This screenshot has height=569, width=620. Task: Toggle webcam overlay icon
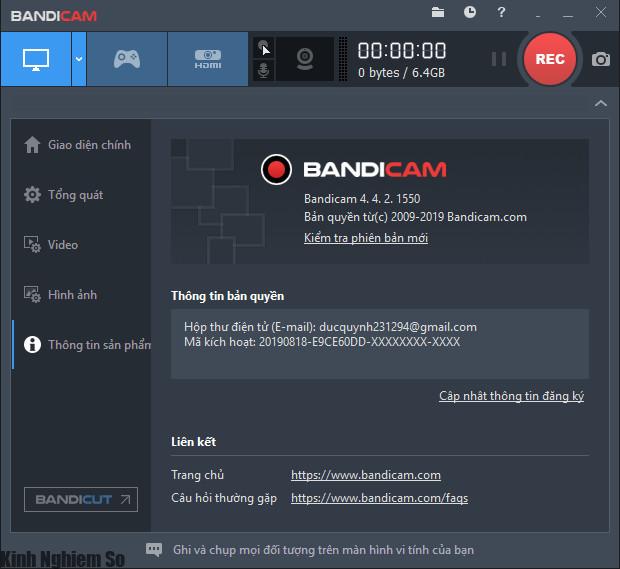point(305,59)
